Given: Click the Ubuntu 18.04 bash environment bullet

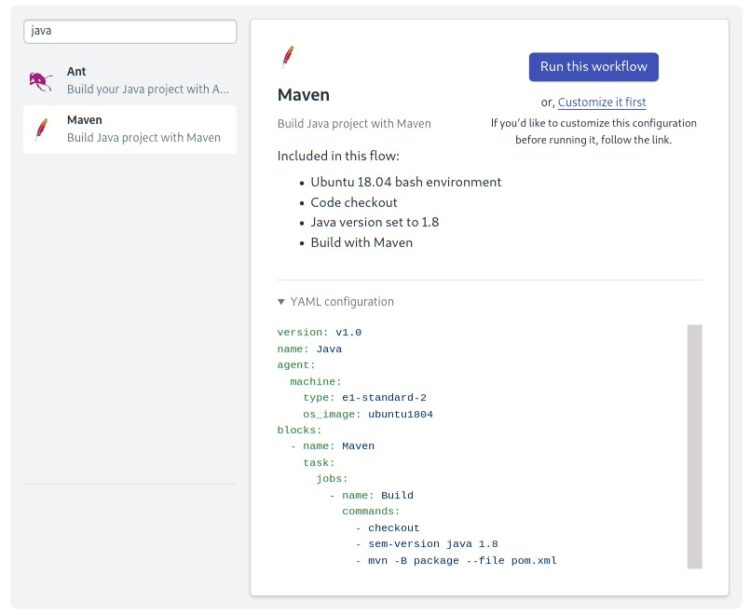Looking at the screenshot, I should (x=406, y=182).
